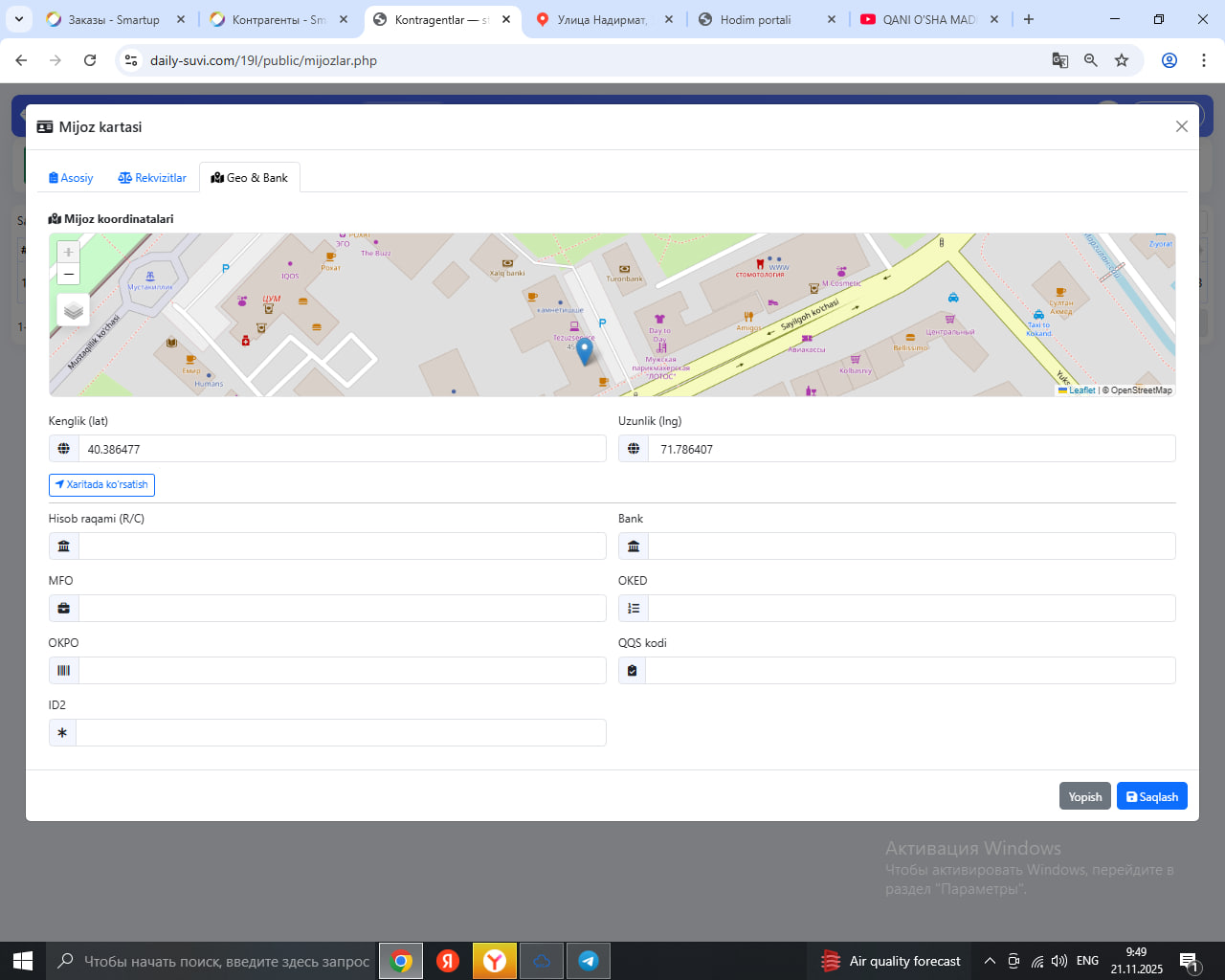Focus the Hisob raqami (R/C) field
The height and width of the screenshot is (980, 1225).
[342, 546]
